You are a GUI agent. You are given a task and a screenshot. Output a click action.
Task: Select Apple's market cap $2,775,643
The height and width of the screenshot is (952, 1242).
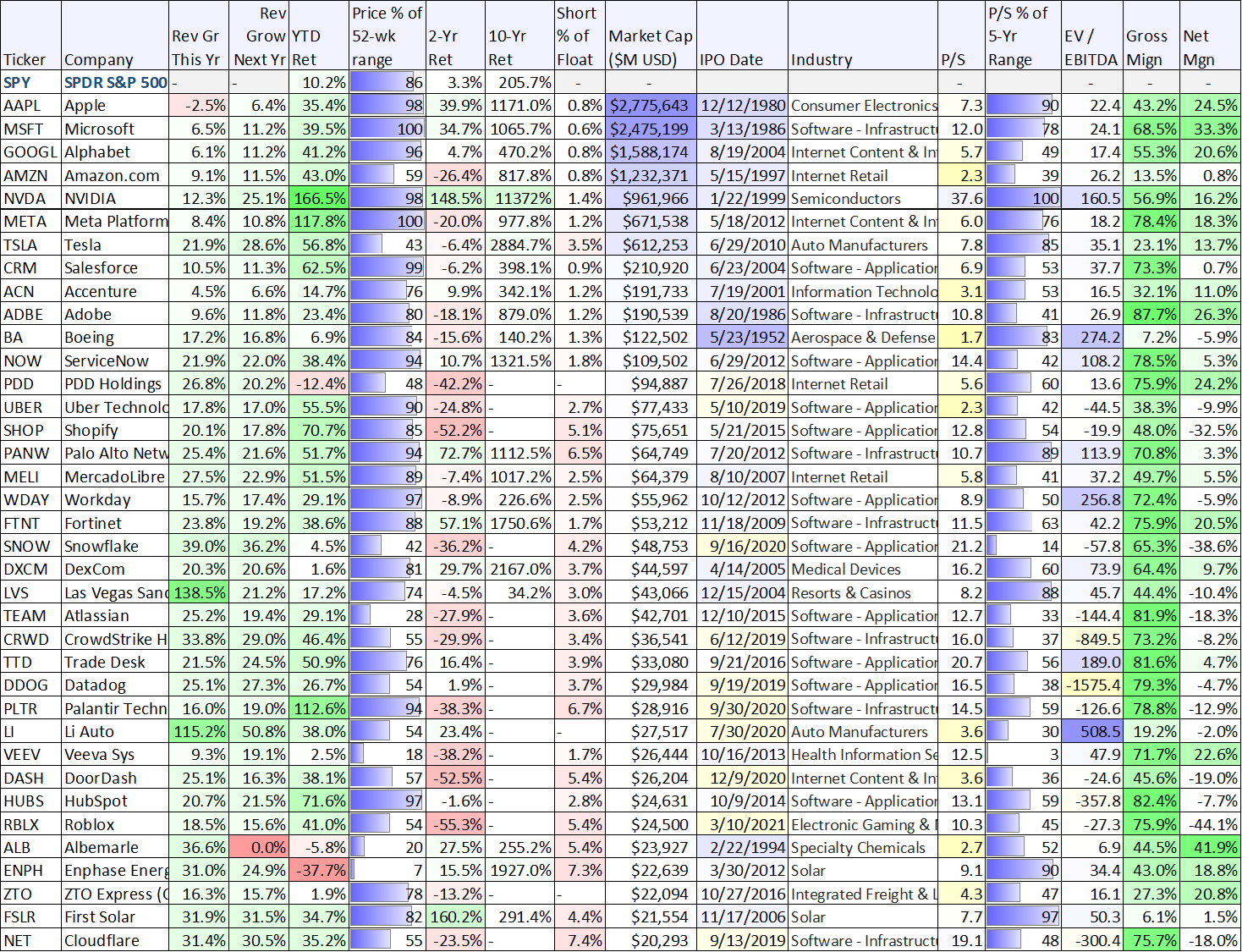pos(651,106)
